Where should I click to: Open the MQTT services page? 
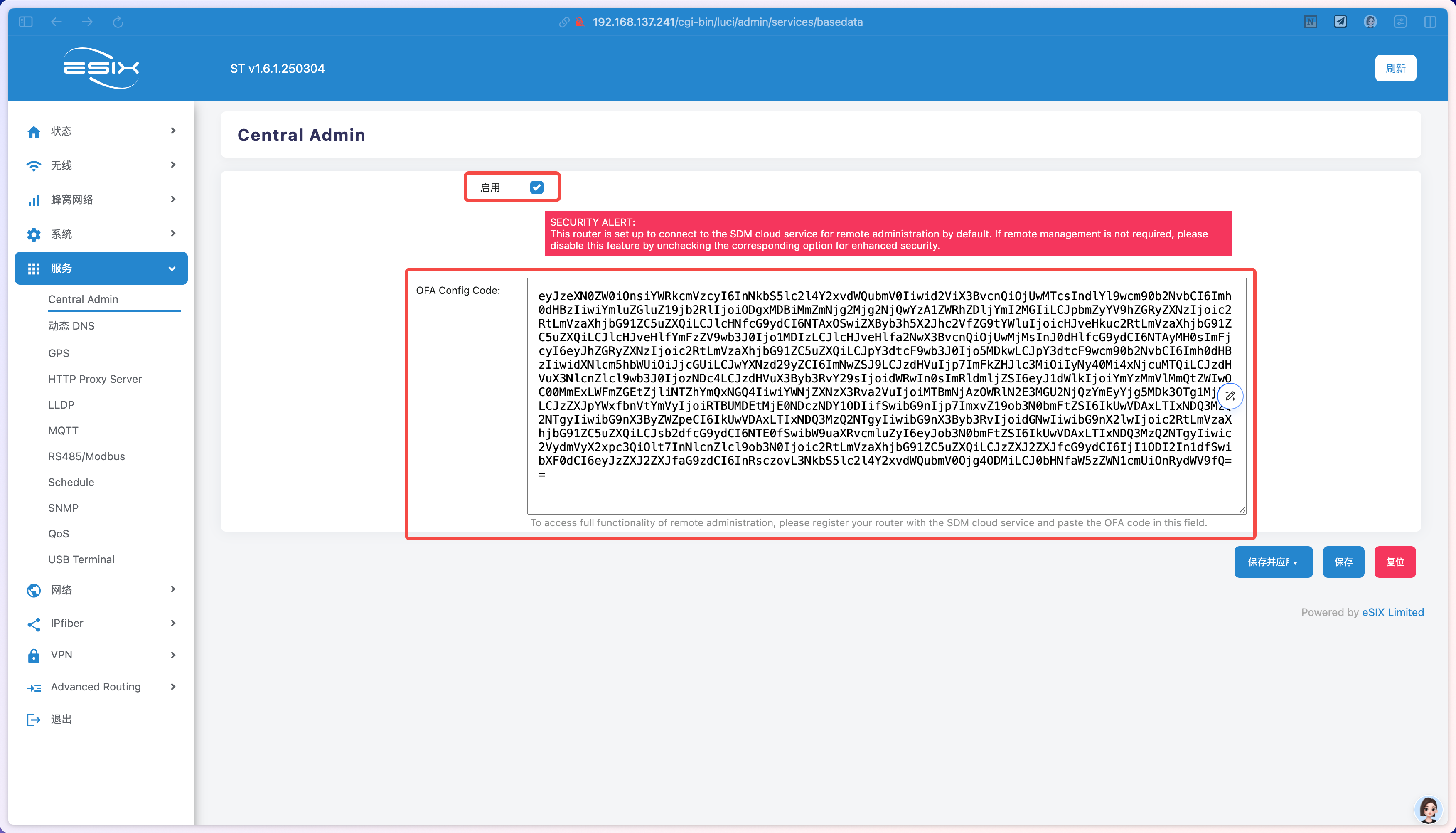pyautogui.click(x=63, y=430)
